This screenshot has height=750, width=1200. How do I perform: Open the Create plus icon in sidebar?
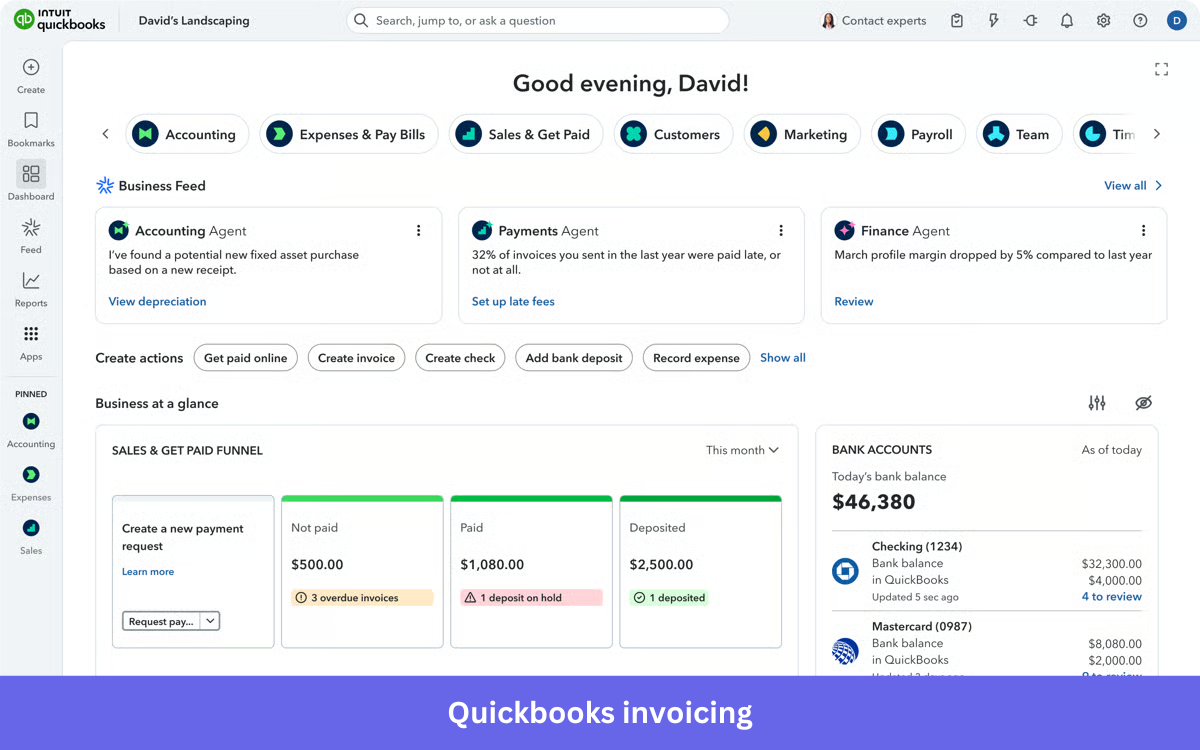pyautogui.click(x=31, y=67)
